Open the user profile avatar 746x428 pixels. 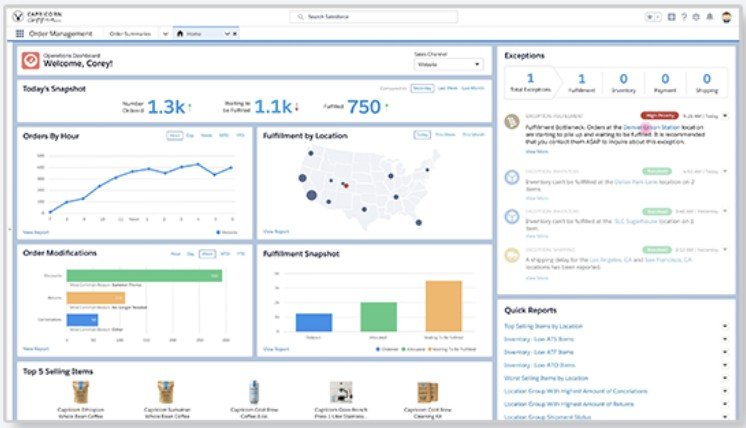tap(726, 17)
